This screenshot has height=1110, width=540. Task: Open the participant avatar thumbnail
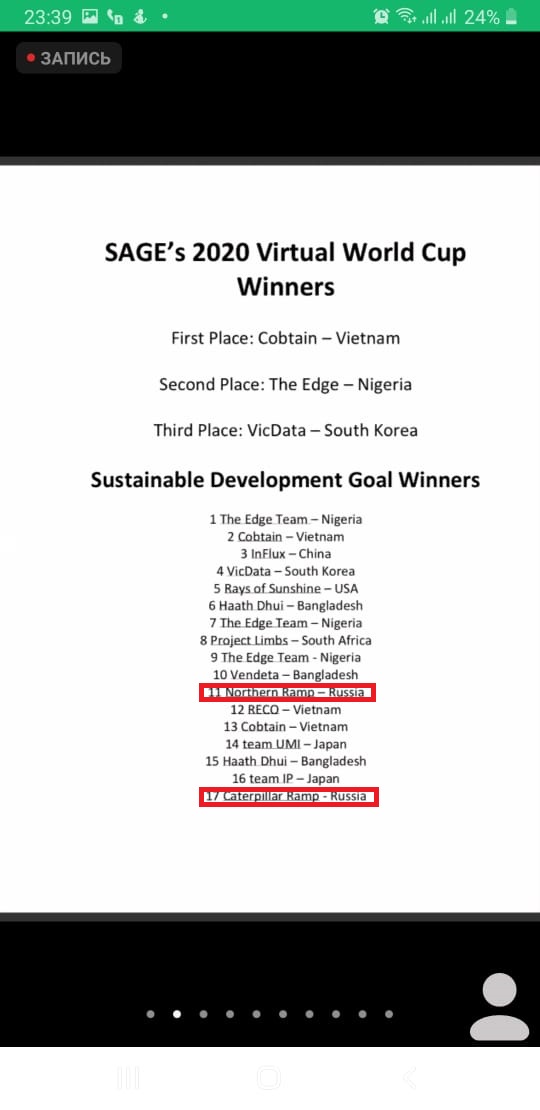pyautogui.click(x=500, y=1007)
